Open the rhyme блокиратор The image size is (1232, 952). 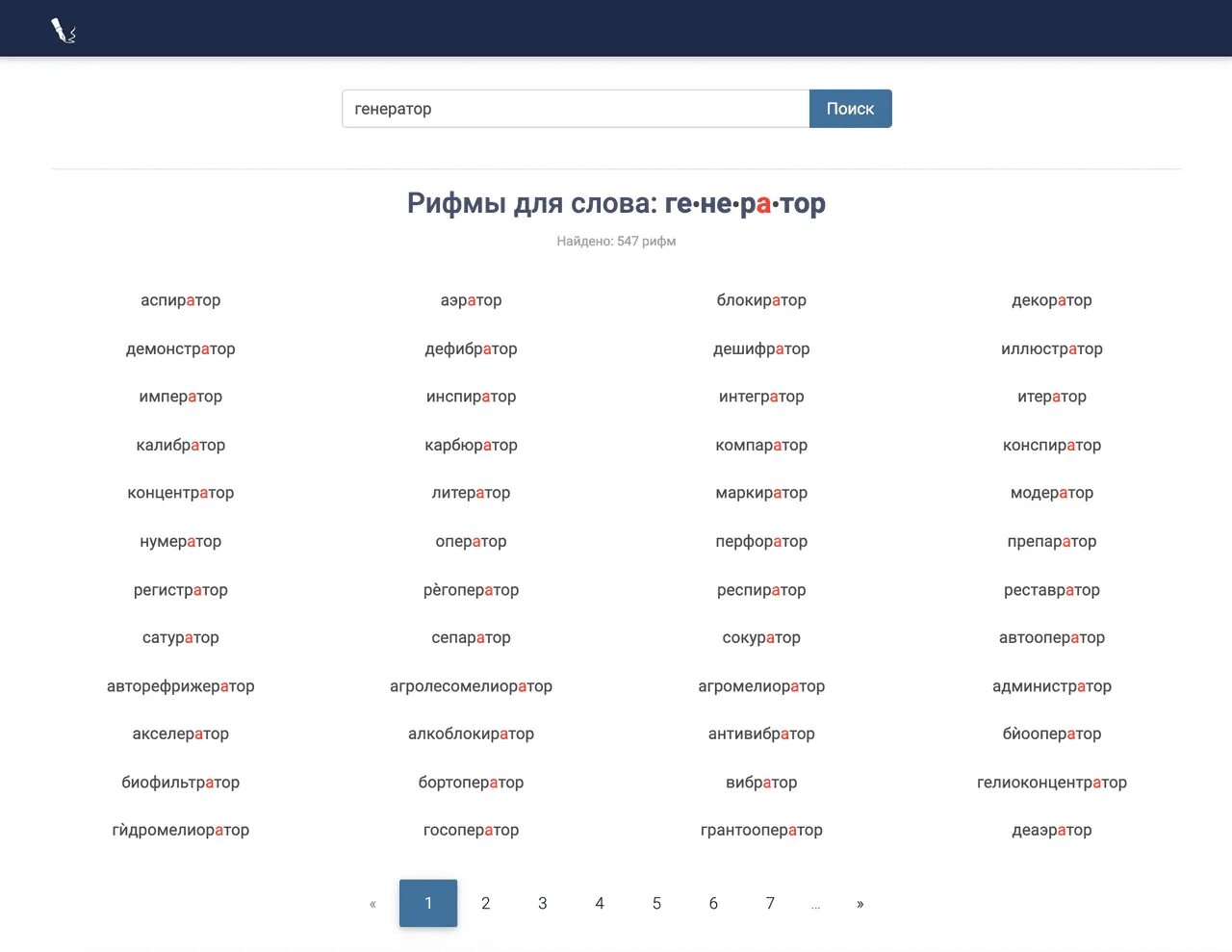pos(761,300)
